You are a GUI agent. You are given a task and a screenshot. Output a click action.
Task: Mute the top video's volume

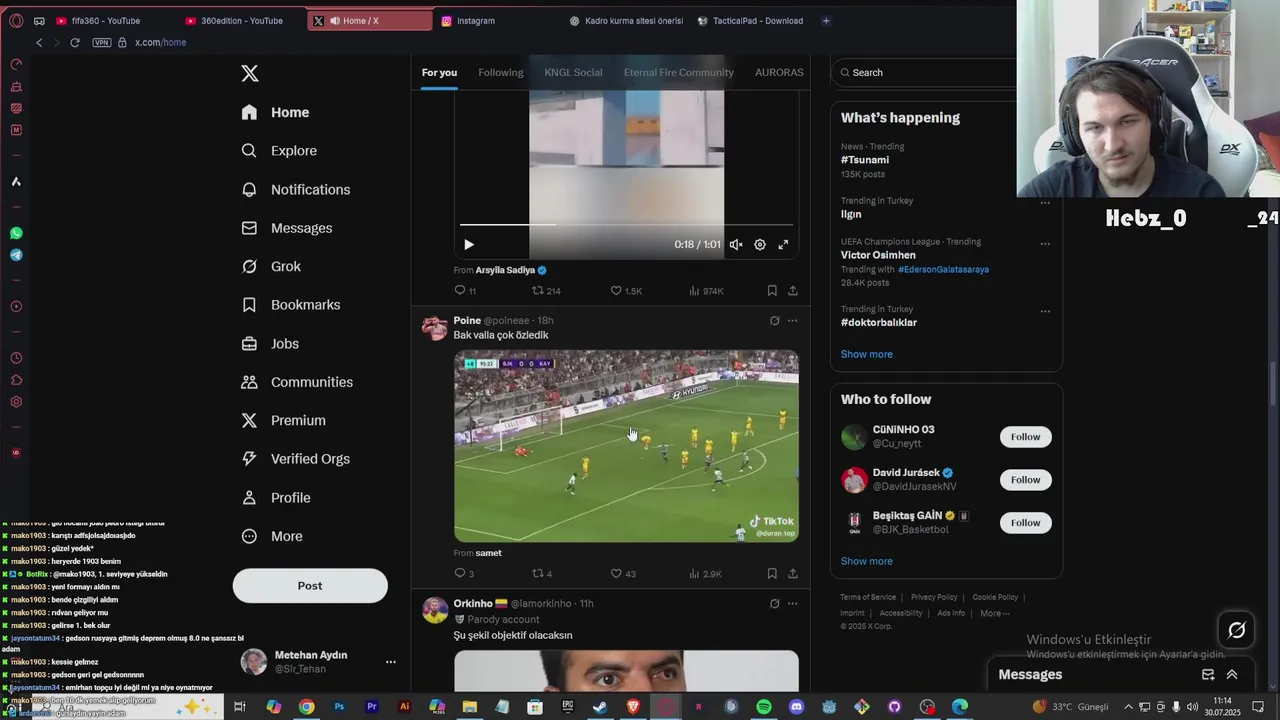(x=736, y=244)
